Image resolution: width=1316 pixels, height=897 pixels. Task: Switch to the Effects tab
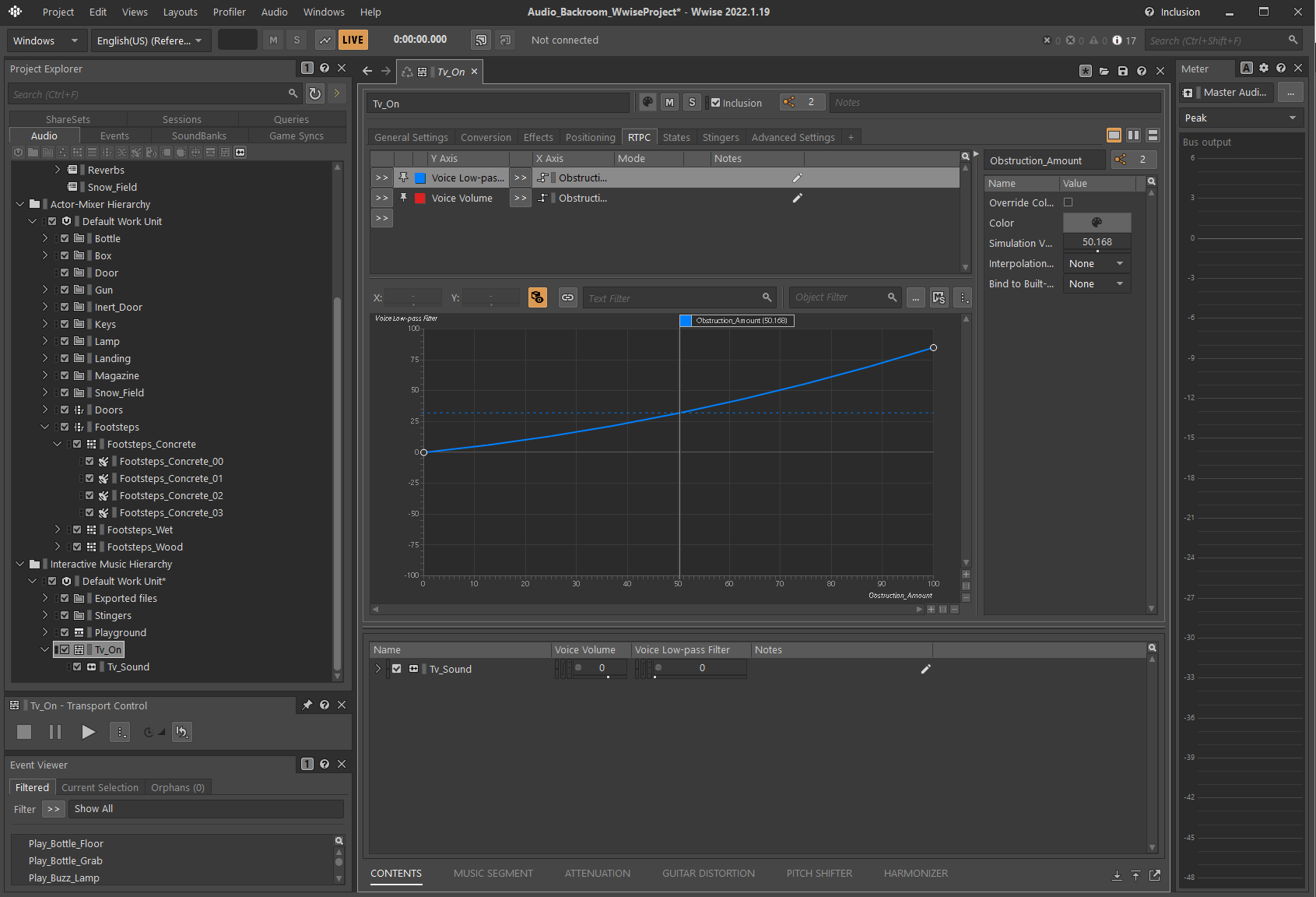(x=538, y=137)
